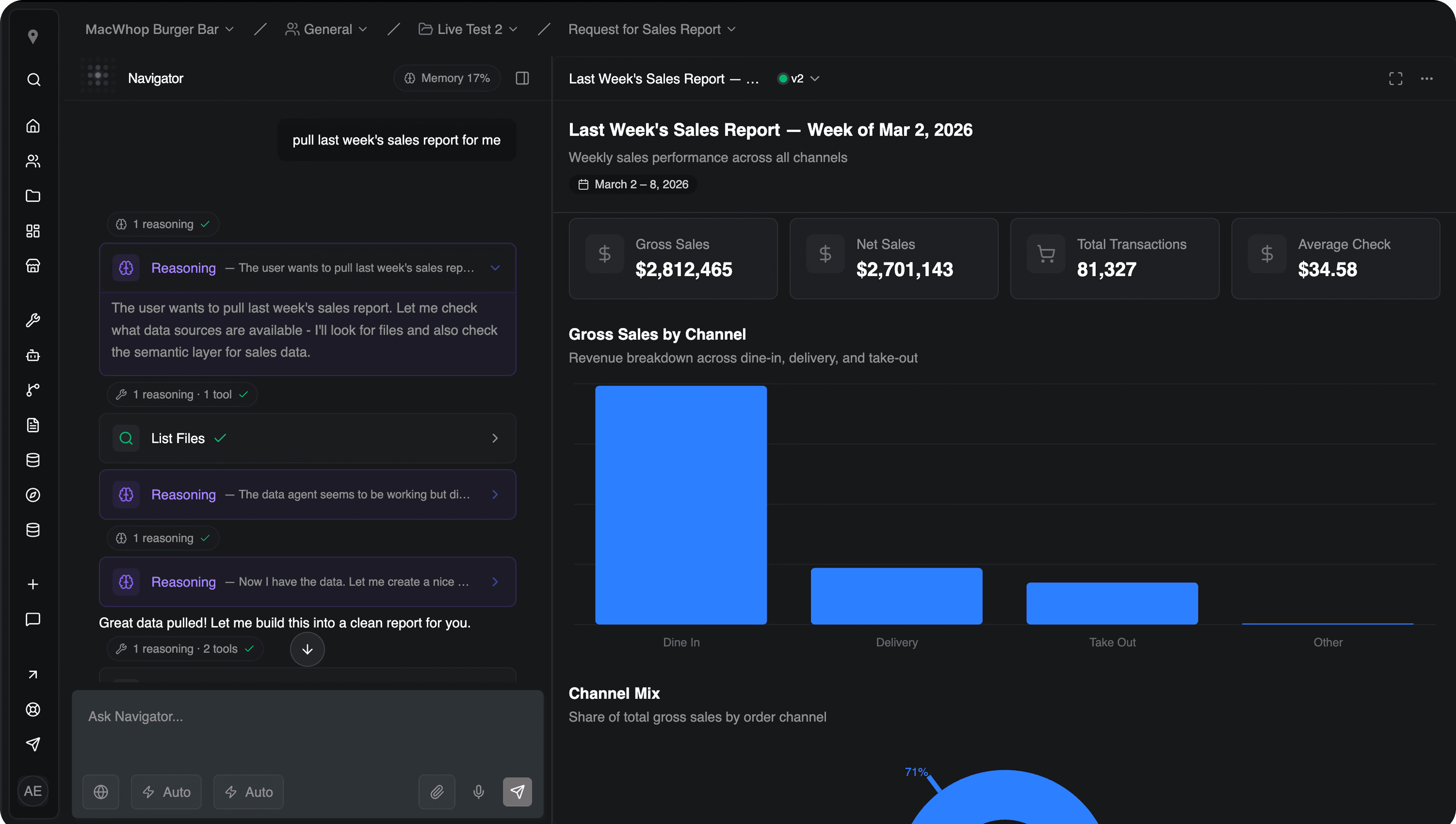Viewport: 1456px width, 824px height.
Task: Click the microphone icon in chat box
Action: pyautogui.click(x=478, y=792)
